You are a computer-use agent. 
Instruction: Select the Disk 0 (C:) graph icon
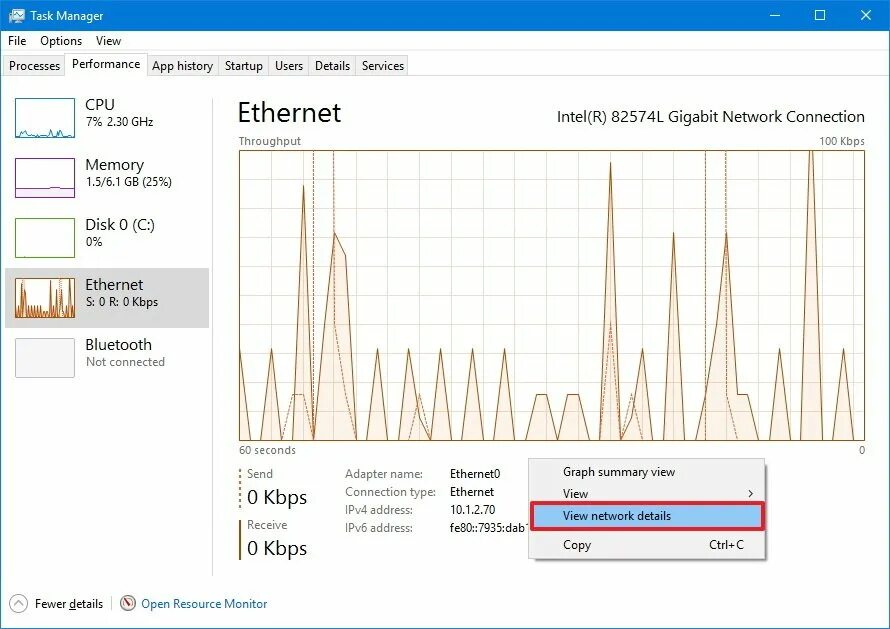tap(45, 238)
